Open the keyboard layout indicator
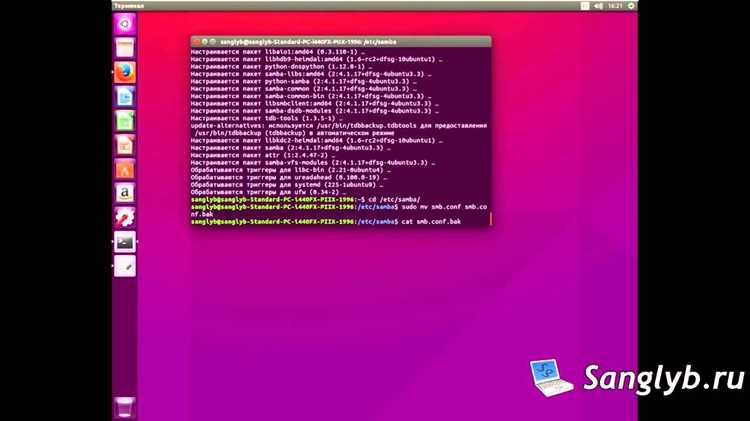The image size is (750, 421). pyautogui.click(x=585, y=6)
